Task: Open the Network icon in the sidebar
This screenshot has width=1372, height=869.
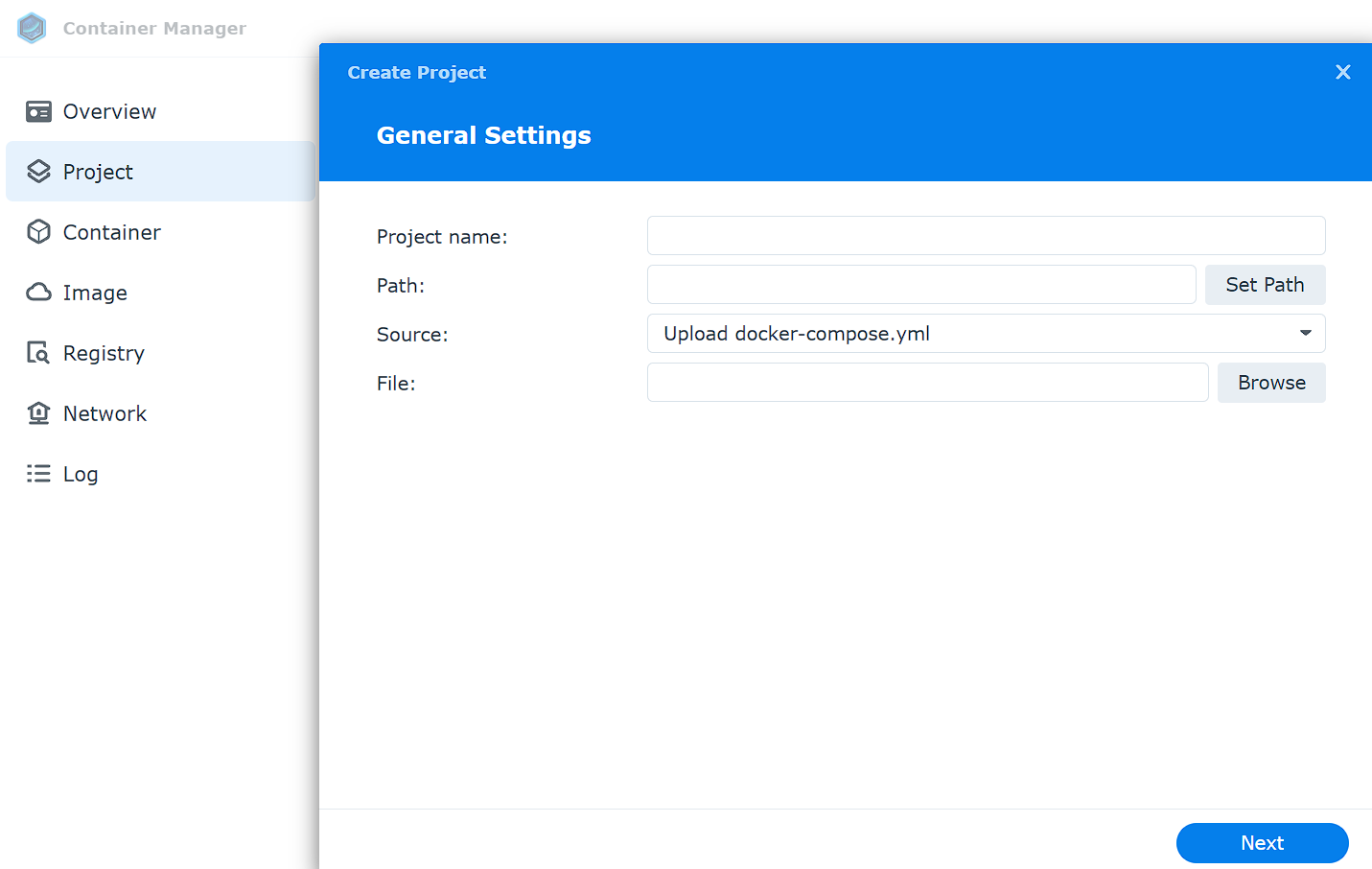Action: coord(38,413)
